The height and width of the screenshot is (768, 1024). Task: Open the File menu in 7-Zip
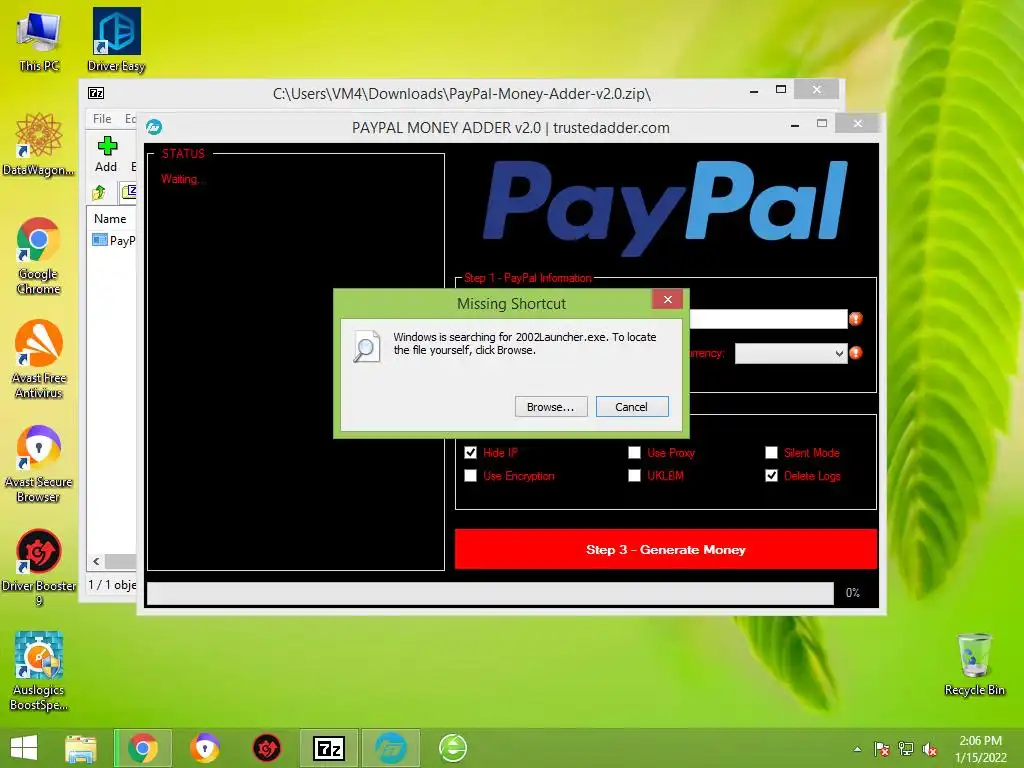[102, 119]
